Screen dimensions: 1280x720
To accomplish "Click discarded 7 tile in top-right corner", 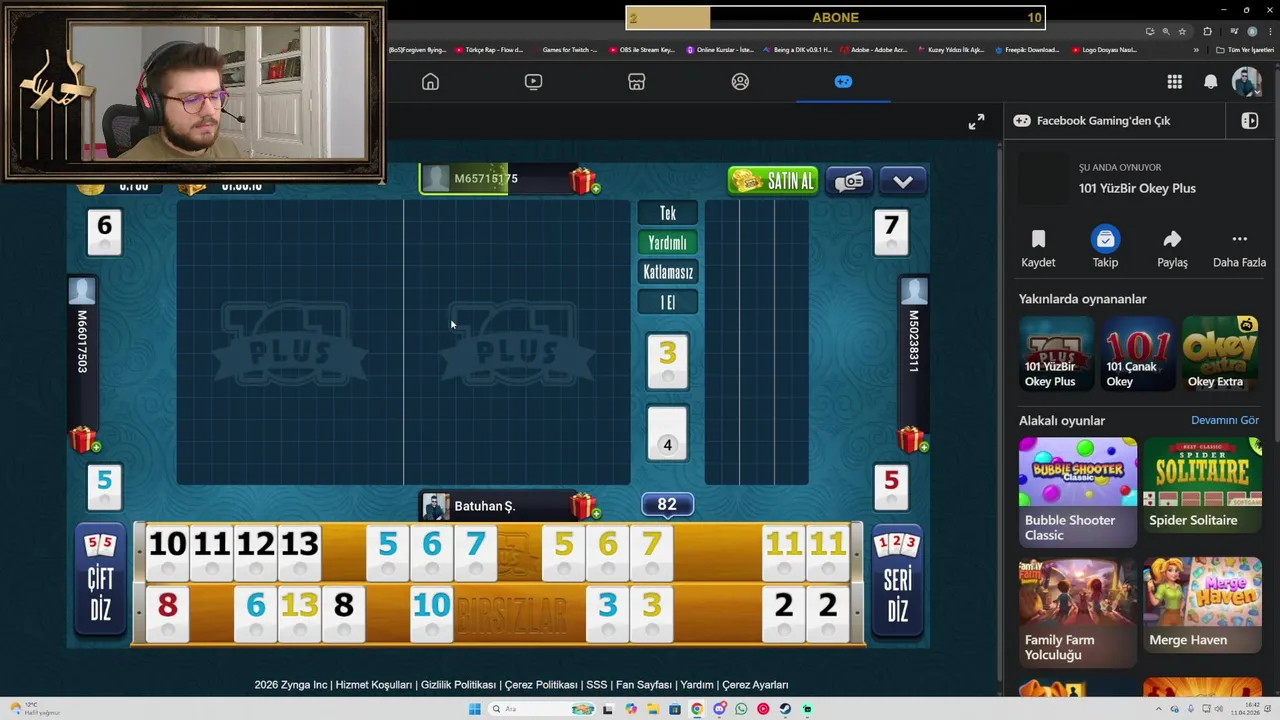I will pyautogui.click(x=891, y=232).
